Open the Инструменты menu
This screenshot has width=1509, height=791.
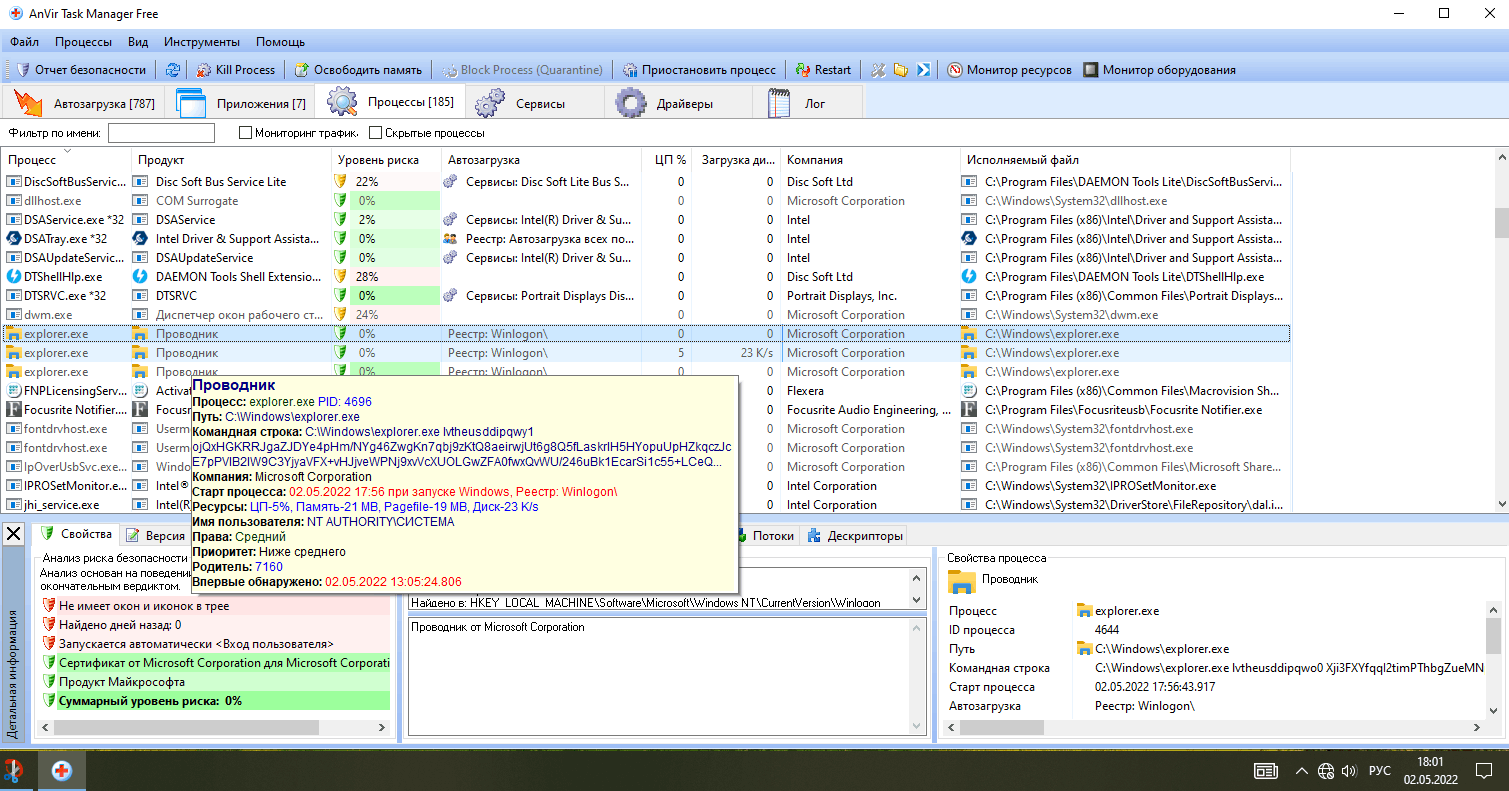pyautogui.click(x=202, y=42)
